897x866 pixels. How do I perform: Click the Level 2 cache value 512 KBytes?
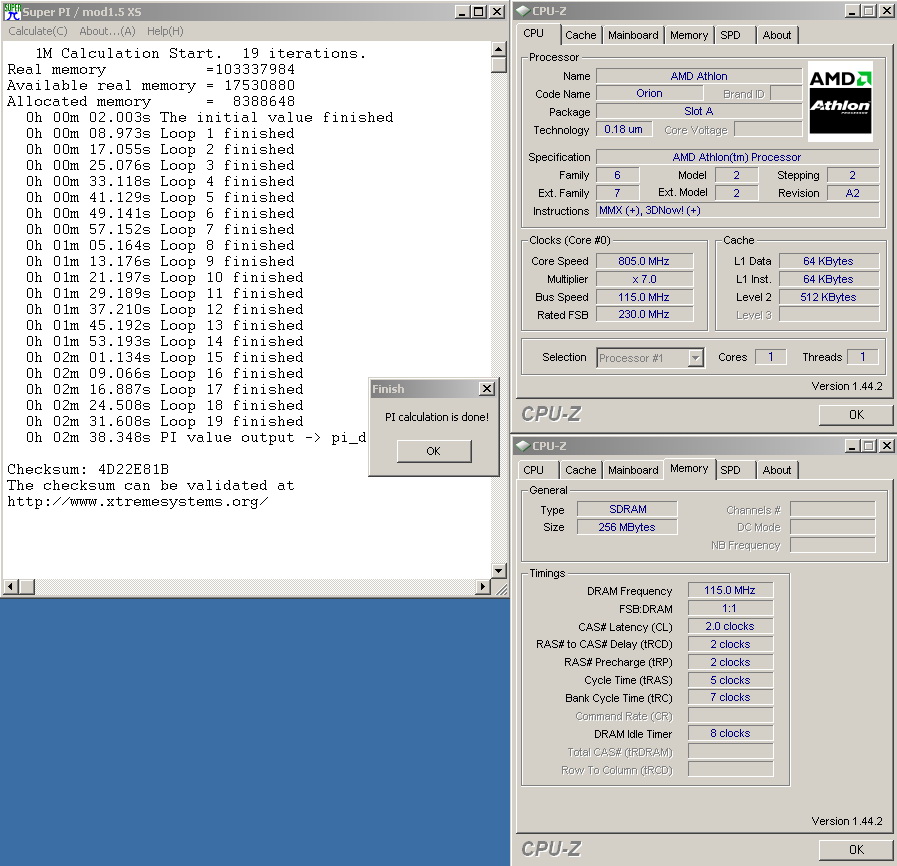coord(828,297)
